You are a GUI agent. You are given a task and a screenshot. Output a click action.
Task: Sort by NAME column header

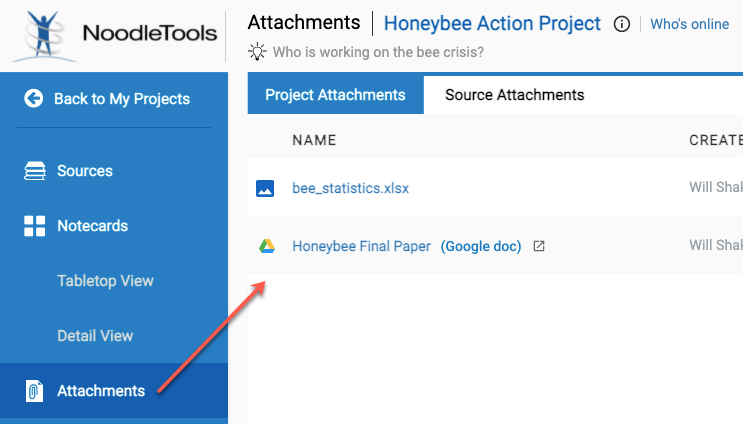pyautogui.click(x=314, y=140)
